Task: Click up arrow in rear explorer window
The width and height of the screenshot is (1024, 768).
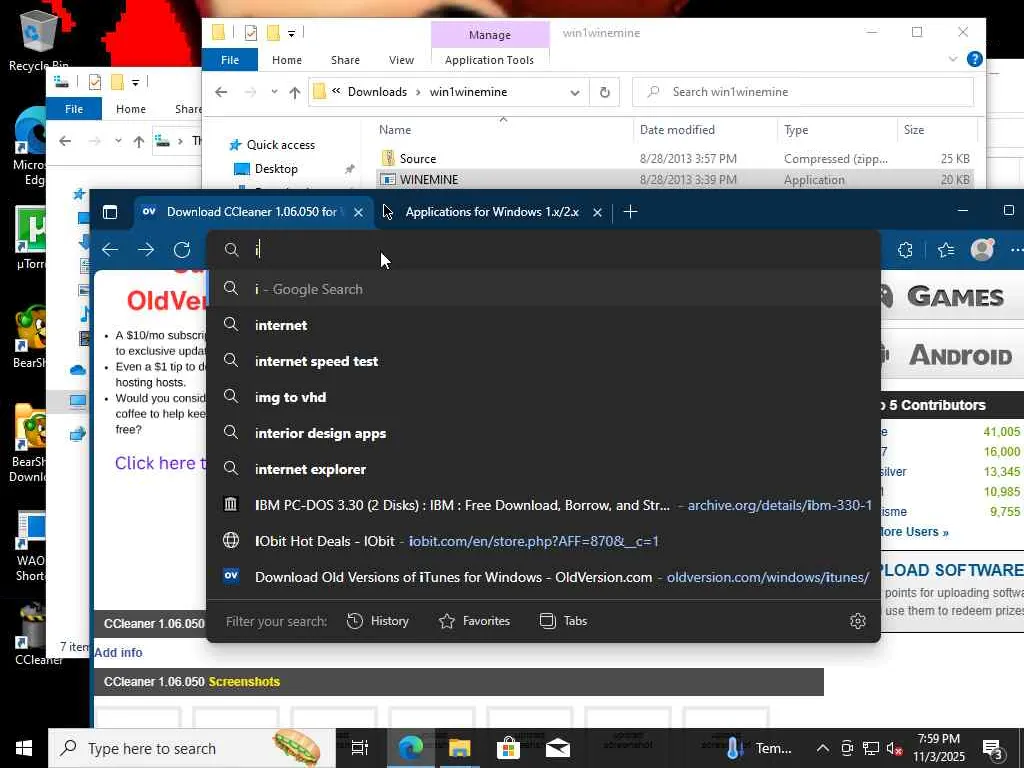Action: 138,141
